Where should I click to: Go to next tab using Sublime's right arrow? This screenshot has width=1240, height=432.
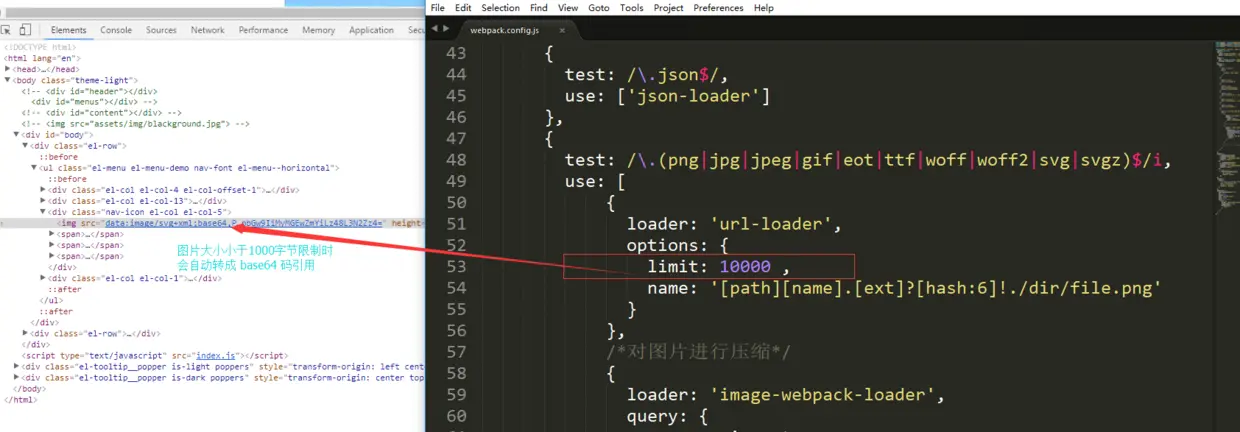446,29
